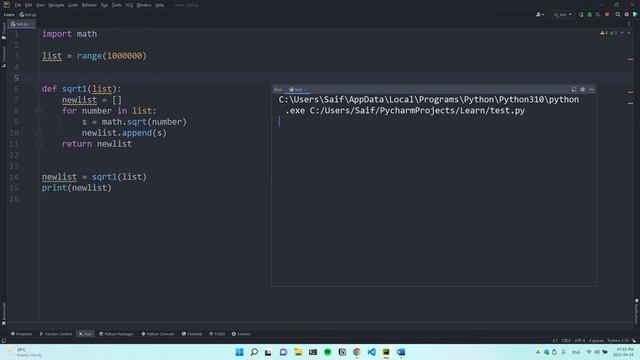Open the Services tool window
The image size is (640, 360).
coord(241,334)
